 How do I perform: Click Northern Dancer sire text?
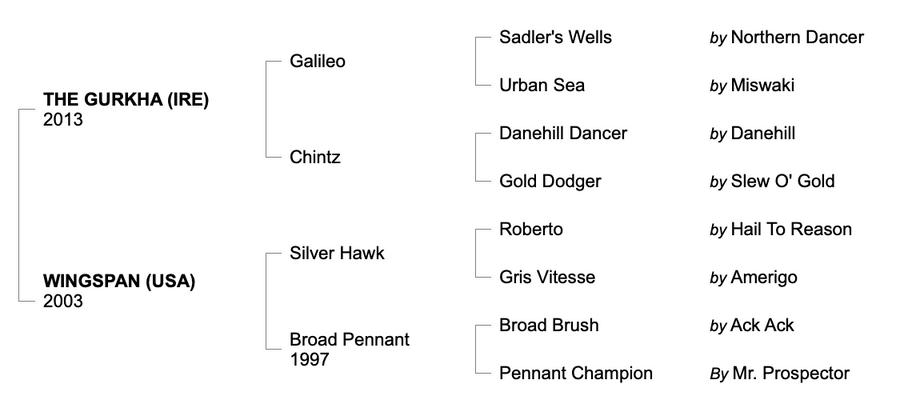click(797, 37)
